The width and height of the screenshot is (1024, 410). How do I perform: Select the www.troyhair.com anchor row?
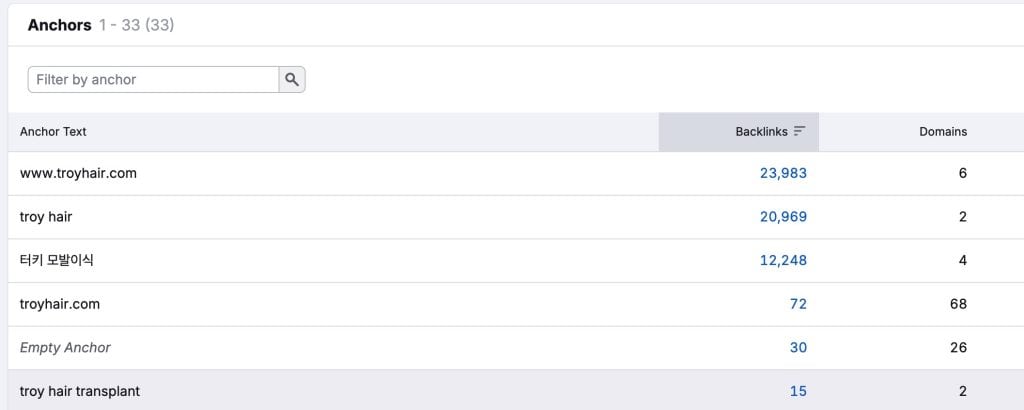[78, 173]
